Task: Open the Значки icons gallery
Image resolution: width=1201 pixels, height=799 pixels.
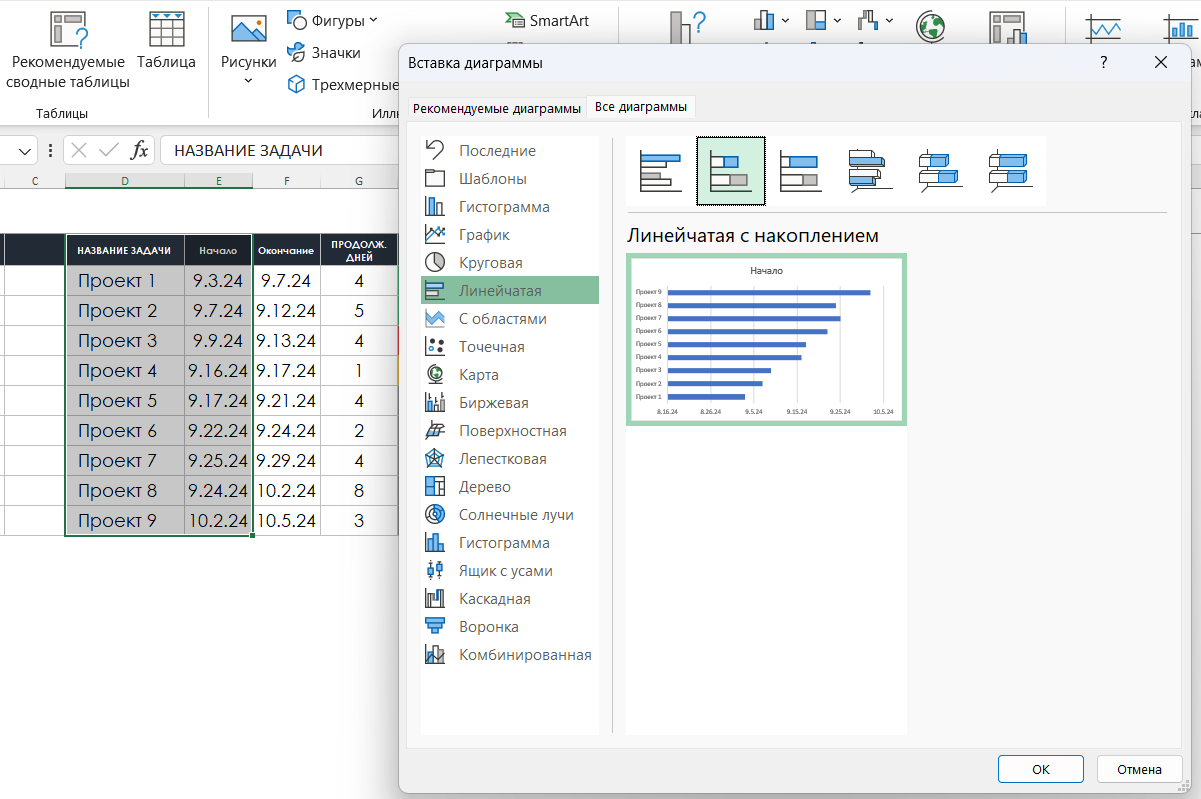Action: (x=324, y=52)
